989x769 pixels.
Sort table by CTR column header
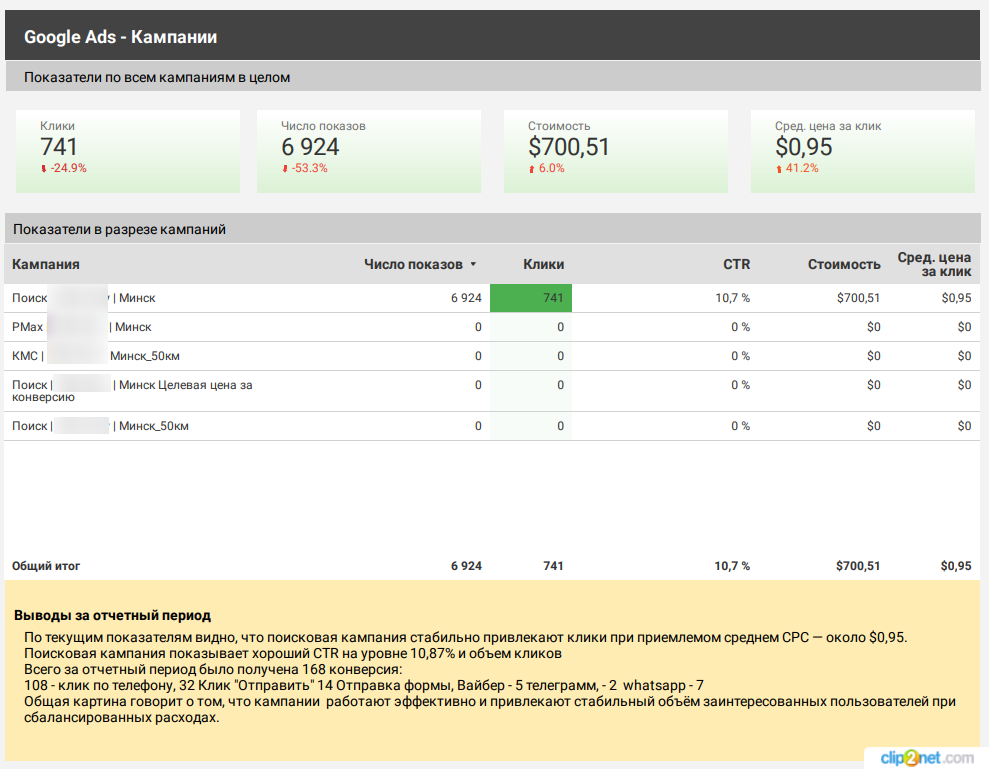pos(736,265)
